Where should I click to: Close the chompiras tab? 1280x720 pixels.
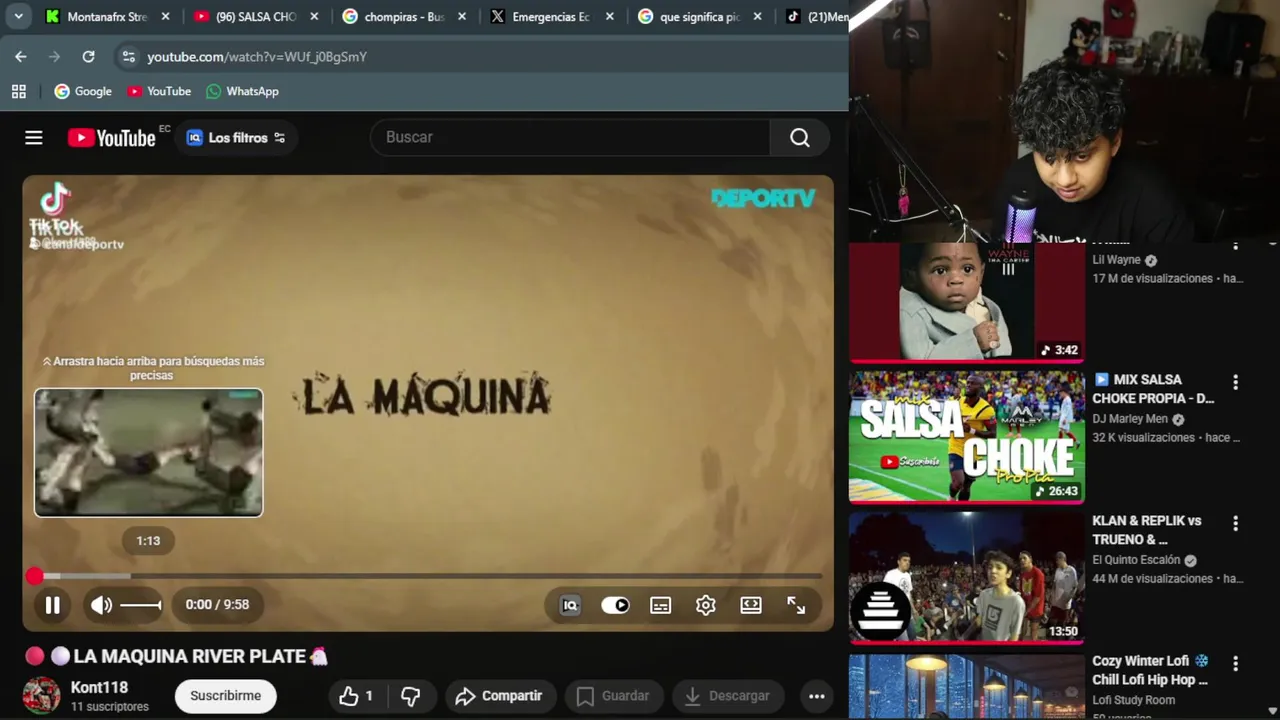click(x=462, y=17)
